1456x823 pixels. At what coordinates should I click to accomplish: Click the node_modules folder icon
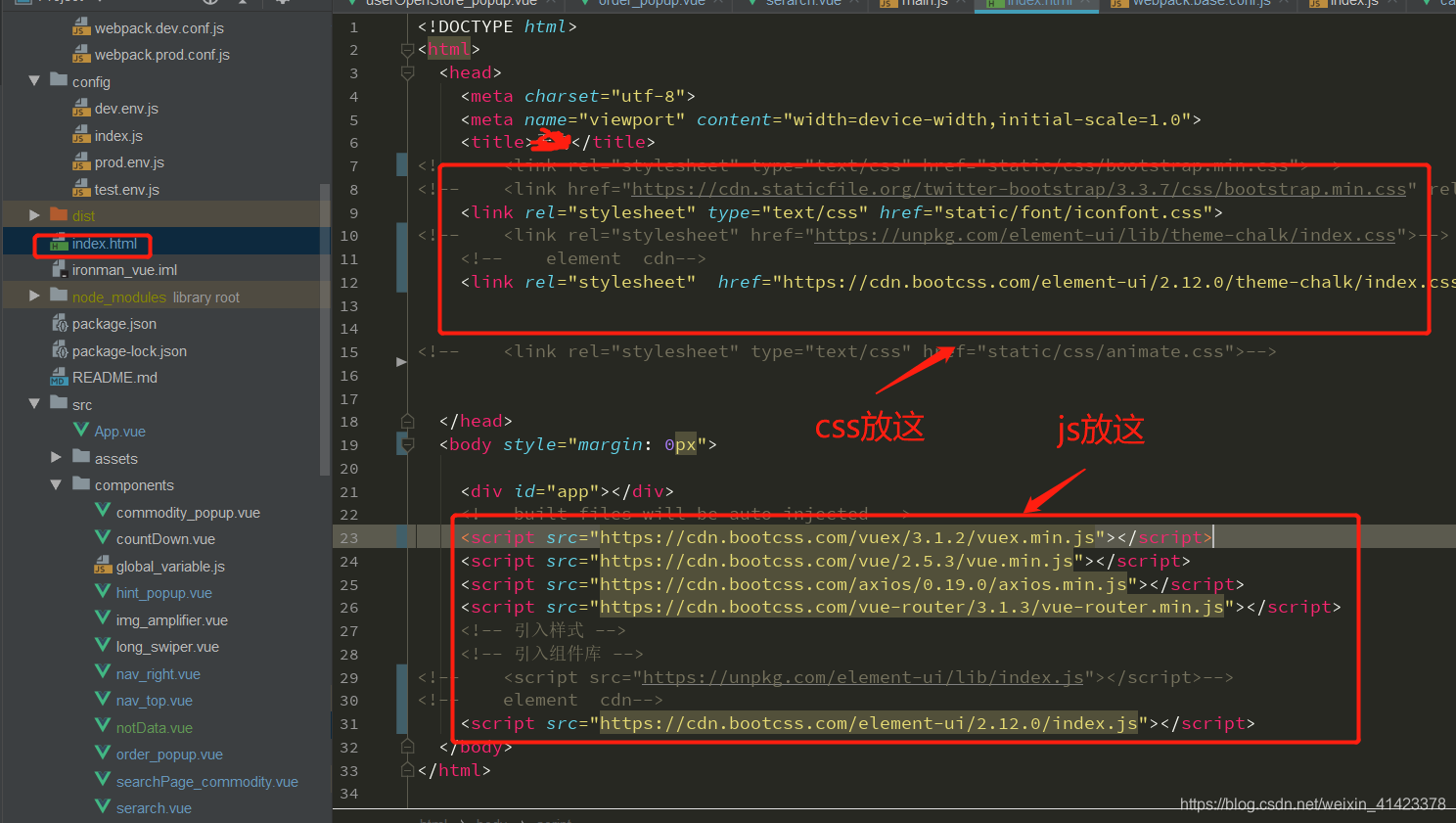(x=59, y=296)
